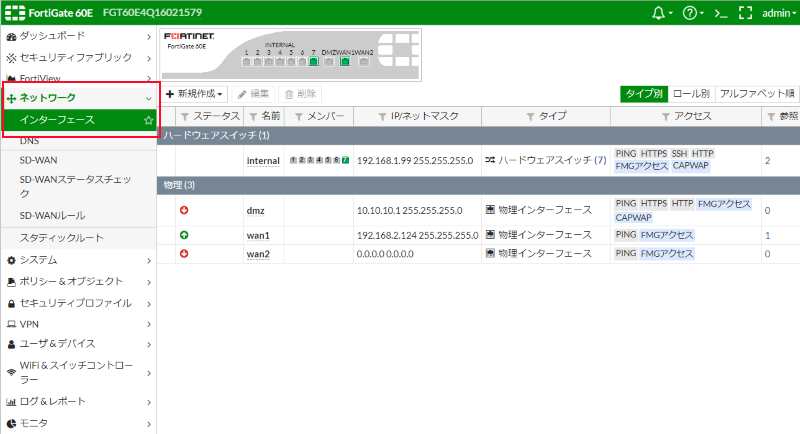Switch to ロール別 grouping view

(x=691, y=93)
